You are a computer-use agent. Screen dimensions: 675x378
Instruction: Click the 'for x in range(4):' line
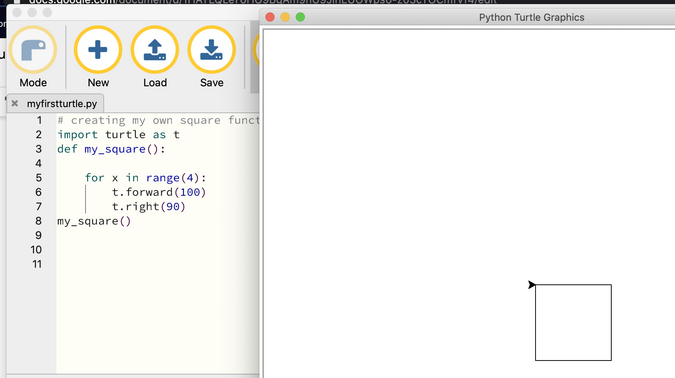click(146, 178)
